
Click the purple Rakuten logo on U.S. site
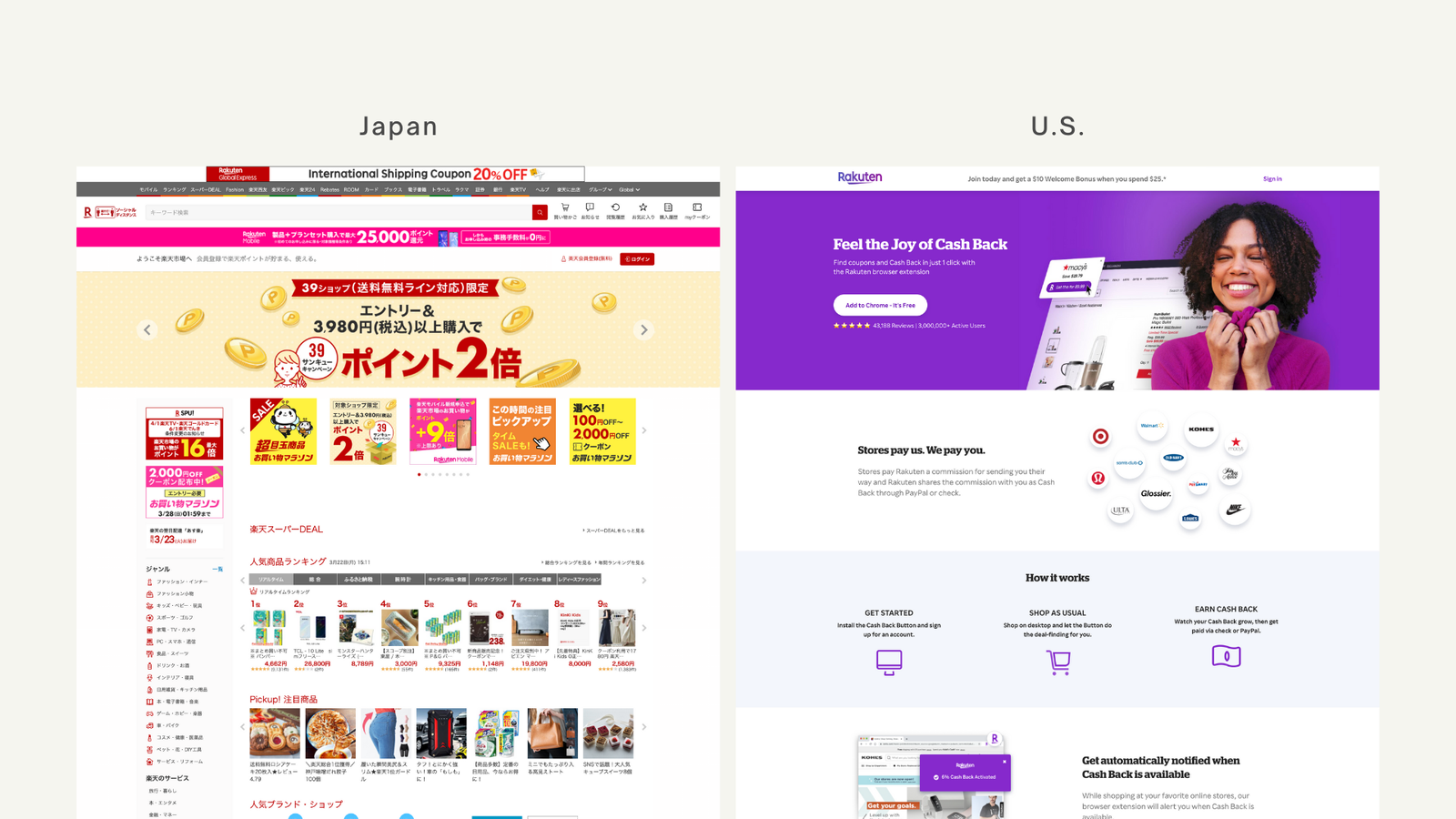pos(860,177)
